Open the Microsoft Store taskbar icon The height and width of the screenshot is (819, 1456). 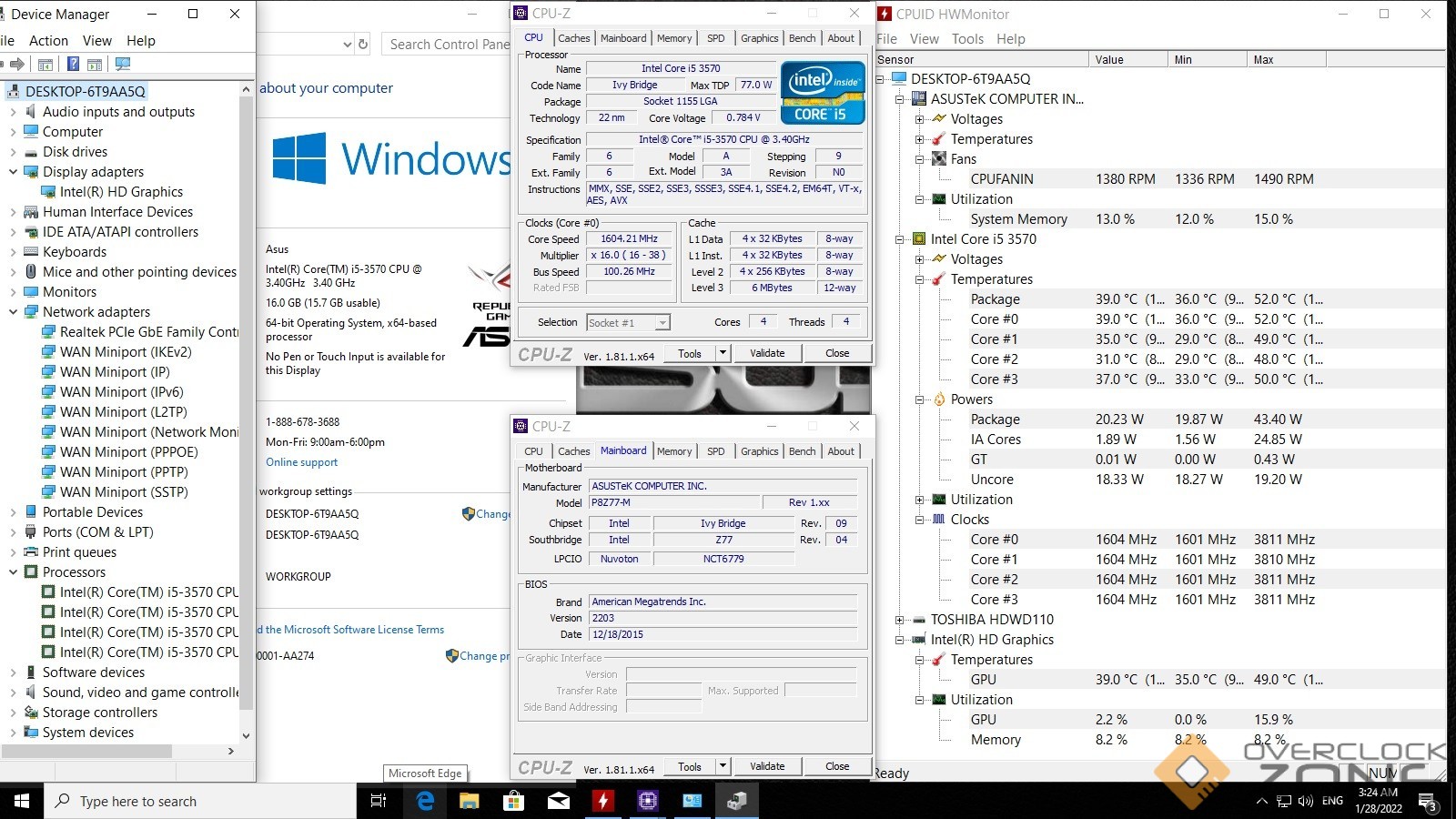513,801
